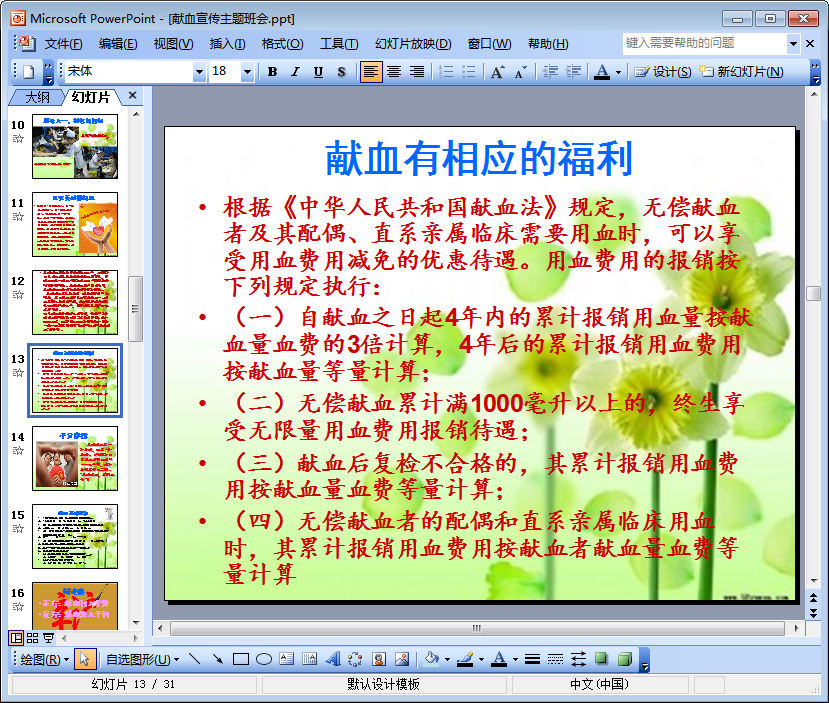Select the rectangle shape tool

pos(241,659)
